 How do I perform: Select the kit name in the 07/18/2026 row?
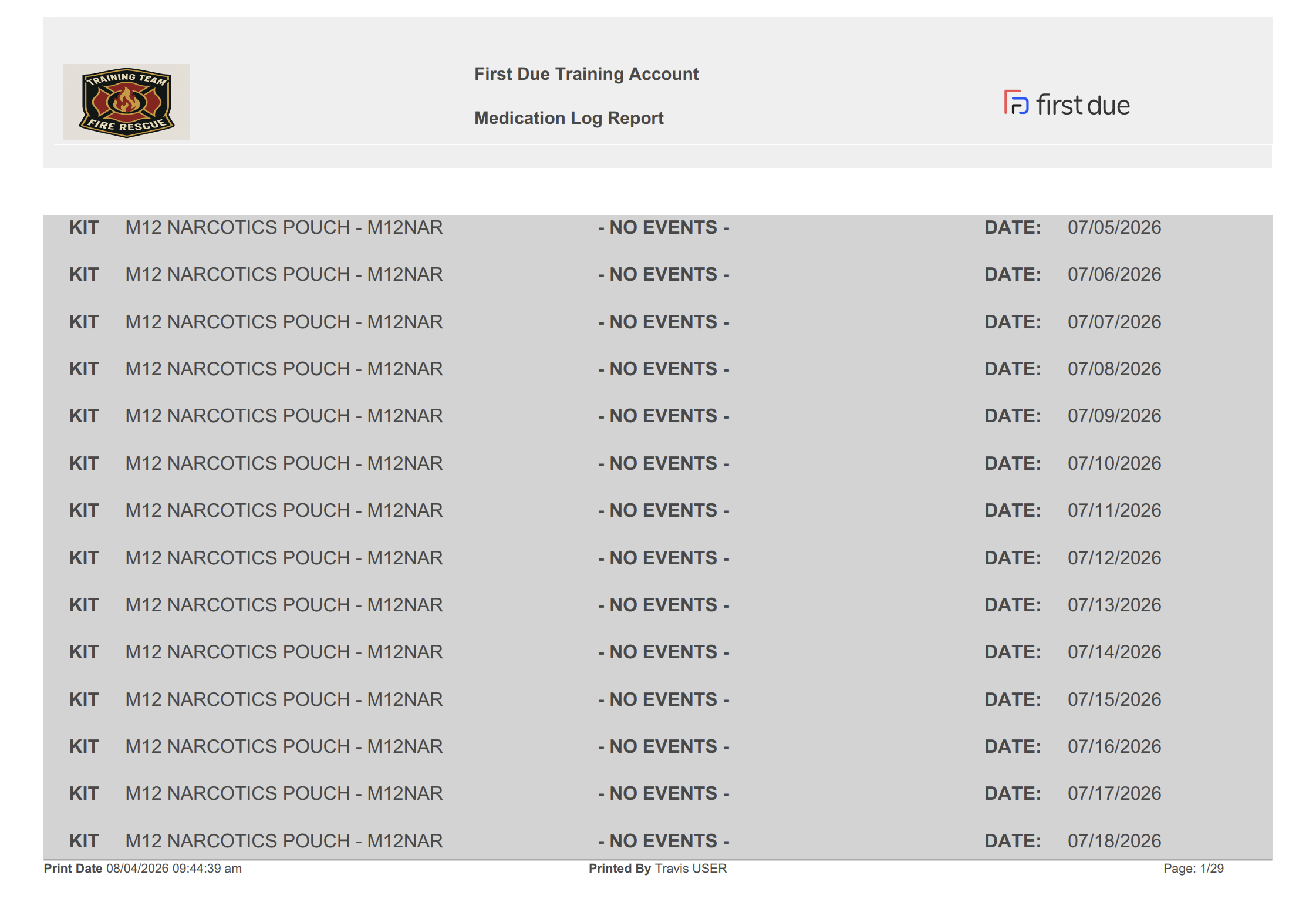click(284, 841)
